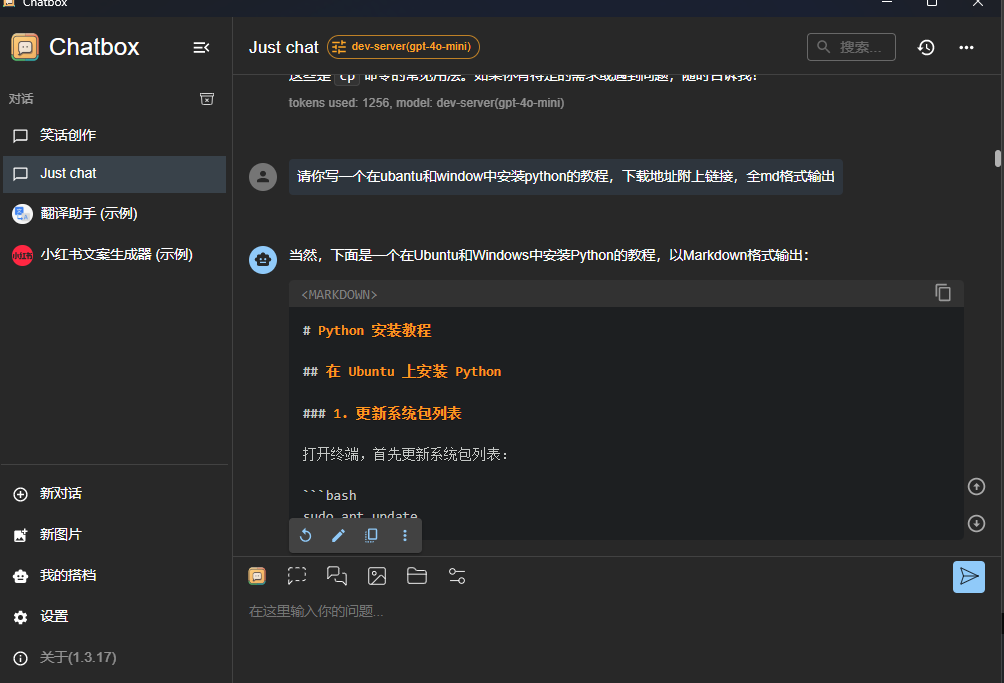Viewport: 1004px width, 683px height.
Task: Click the '## 在 Ubuntu 上安装 Python' line
Action: 402,372
